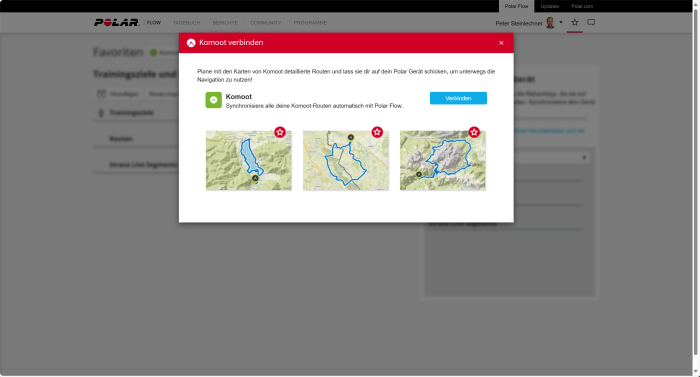Open the Tagebuch menu

pos(187,23)
